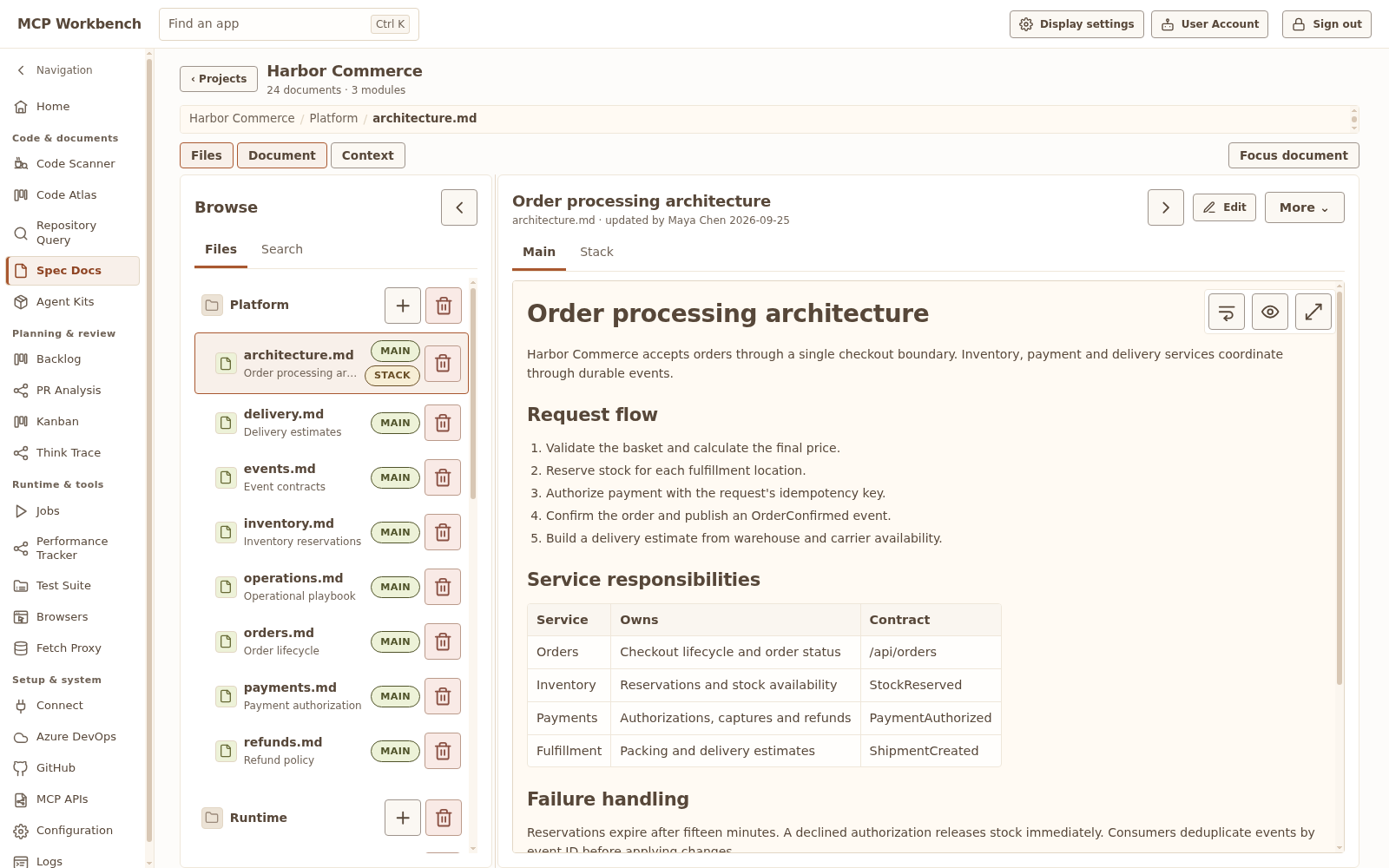
Task: Toggle word wrap in the document viewer
Action: click(1227, 312)
